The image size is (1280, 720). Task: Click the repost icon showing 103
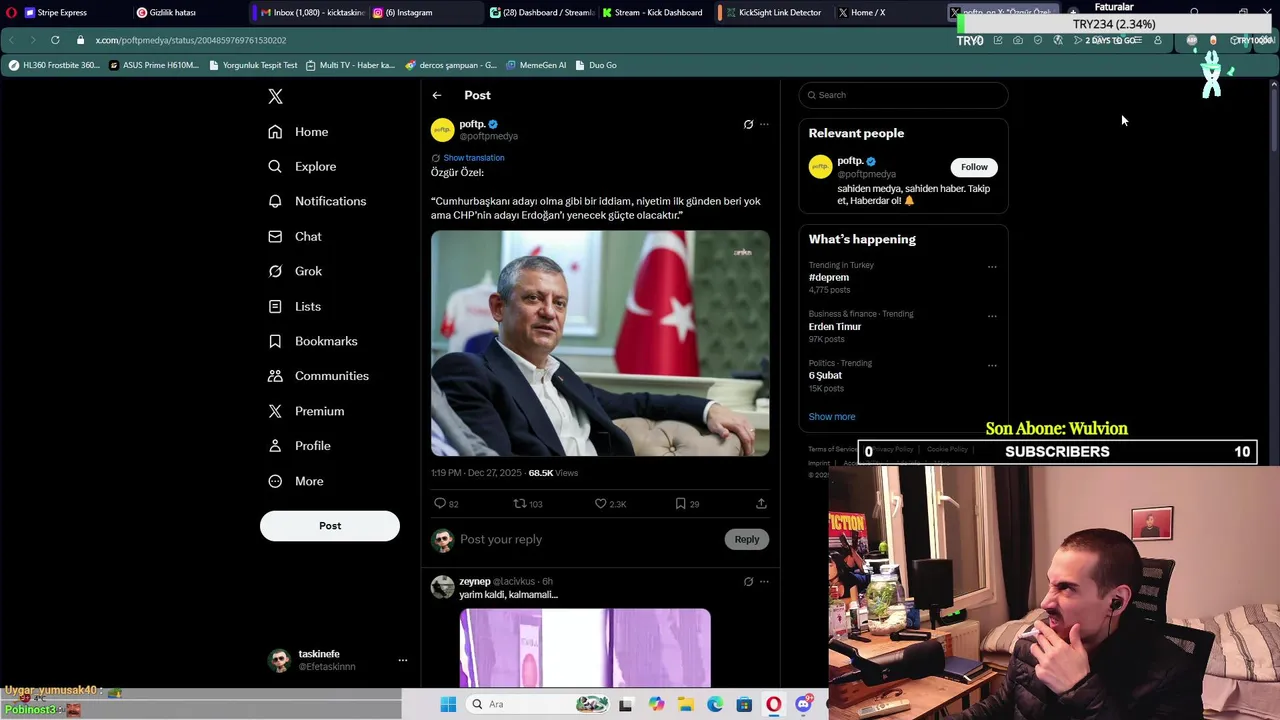520,504
